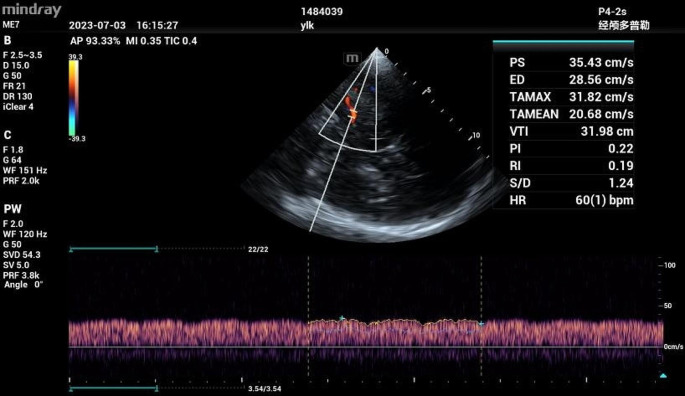Image resolution: width=685 pixels, height=396 pixels.
Task: Click the end cyan caliper on the trace
Action: pos(481,323)
